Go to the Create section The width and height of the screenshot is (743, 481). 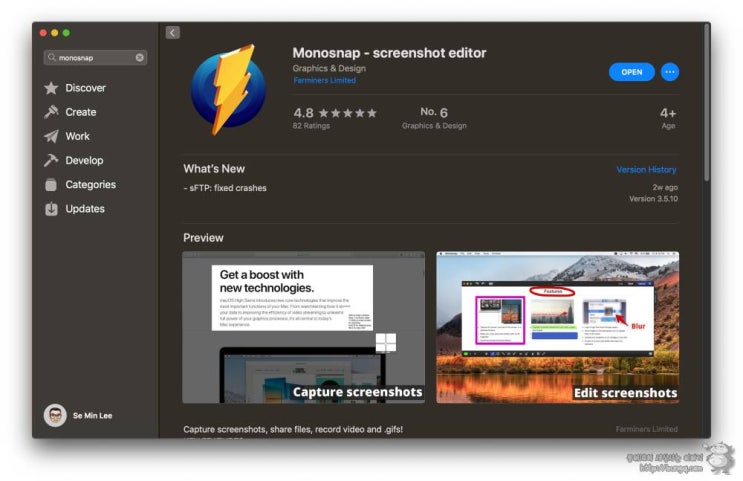pyautogui.click(x=79, y=112)
